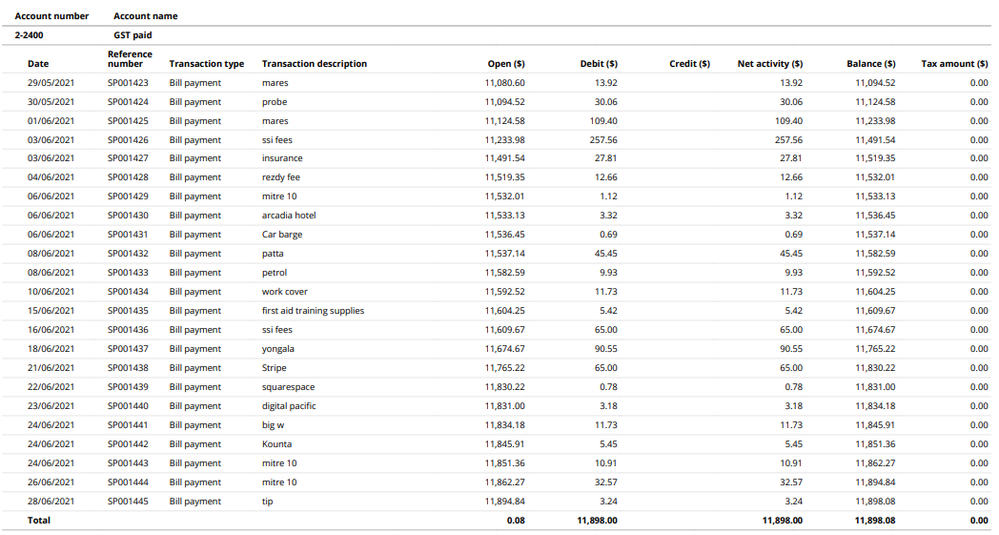Select the Reference number column header

point(130,59)
